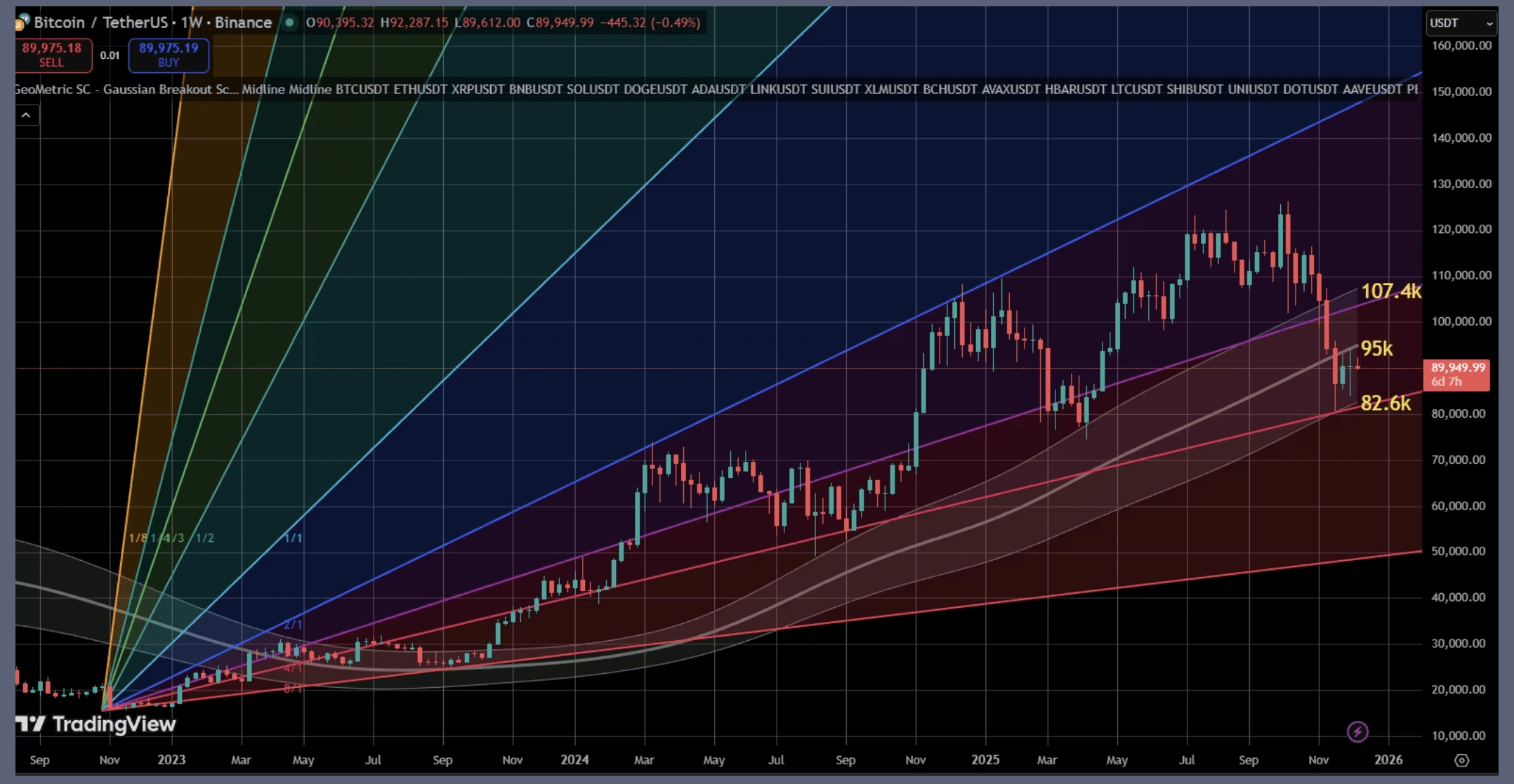Open the purple lightning quick-action icon

(1357, 732)
